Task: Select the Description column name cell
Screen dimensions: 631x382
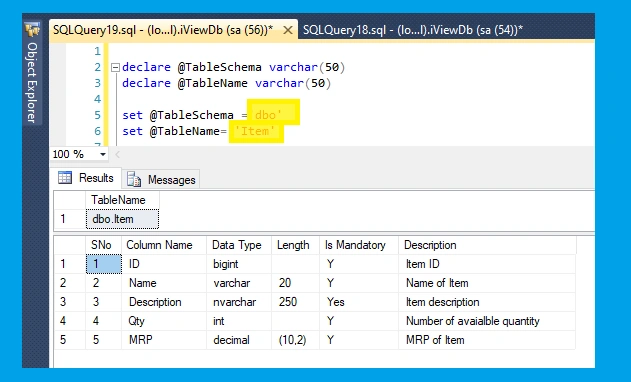Action: 164,302
